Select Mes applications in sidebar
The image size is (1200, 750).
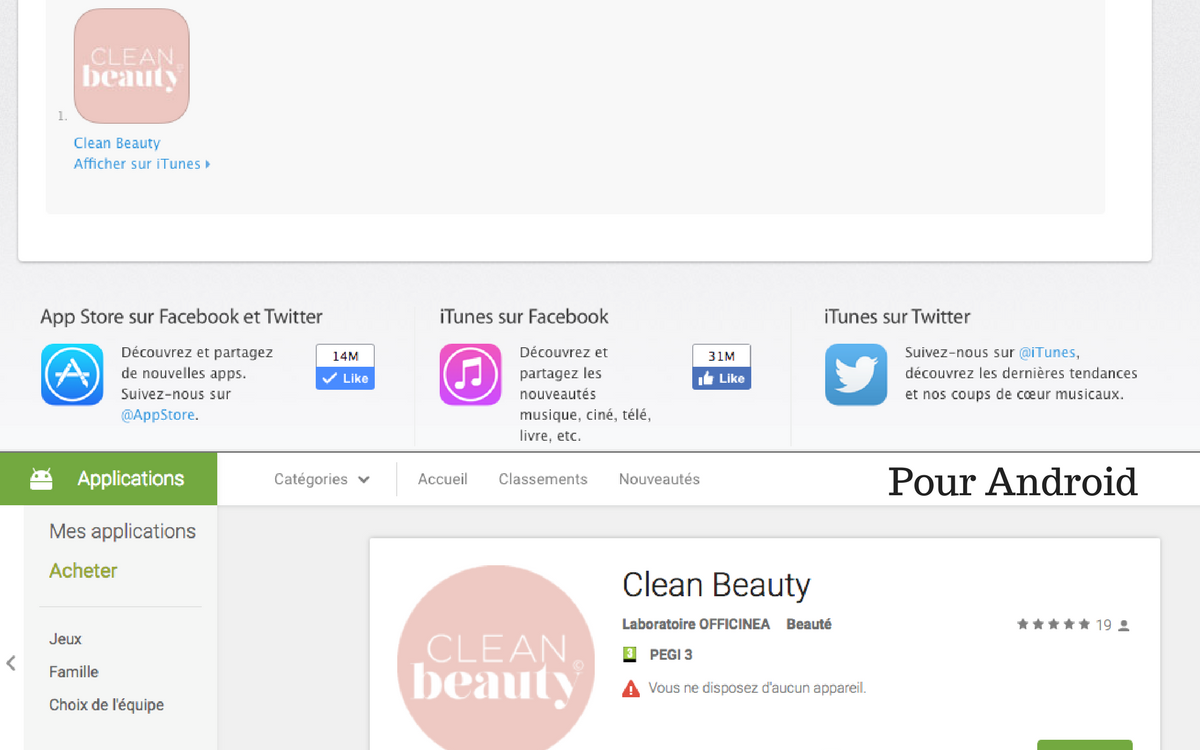tap(122, 531)
